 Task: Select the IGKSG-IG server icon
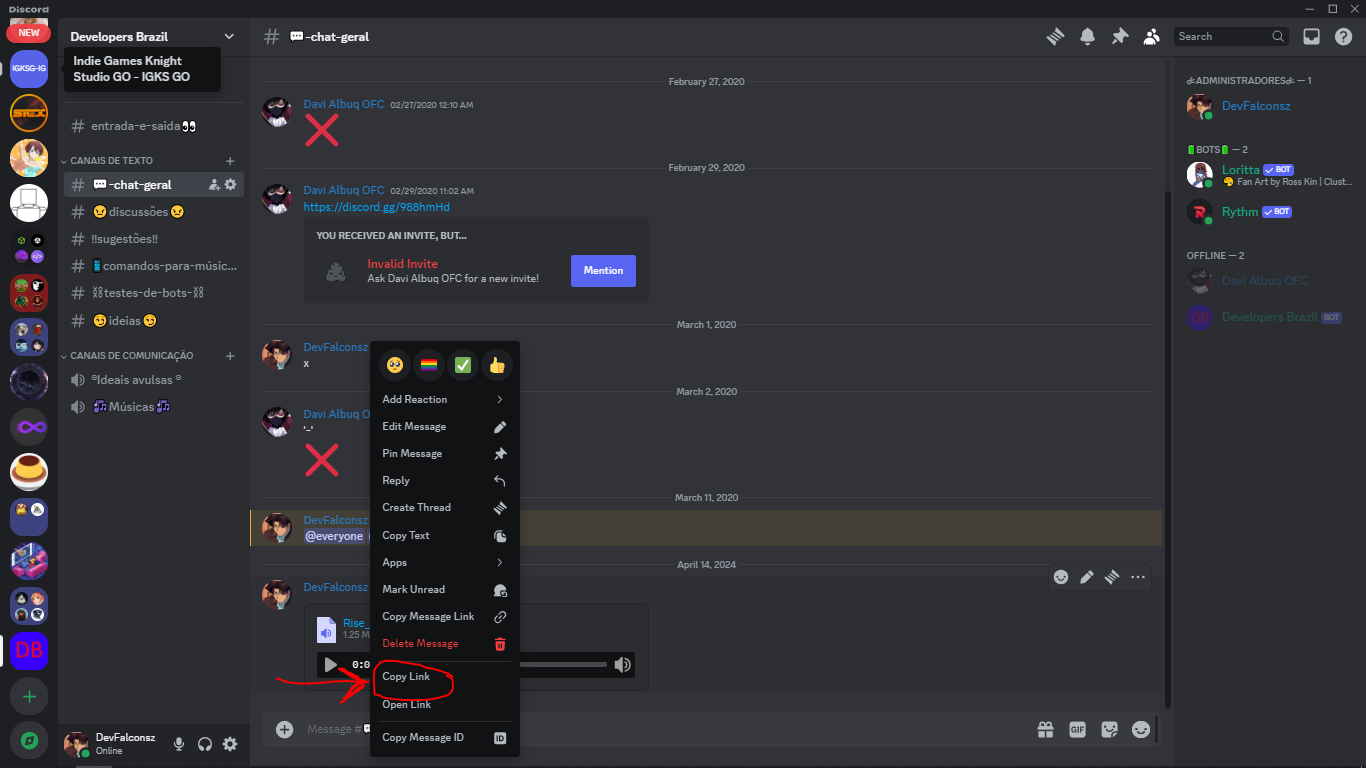pos(29,68)
